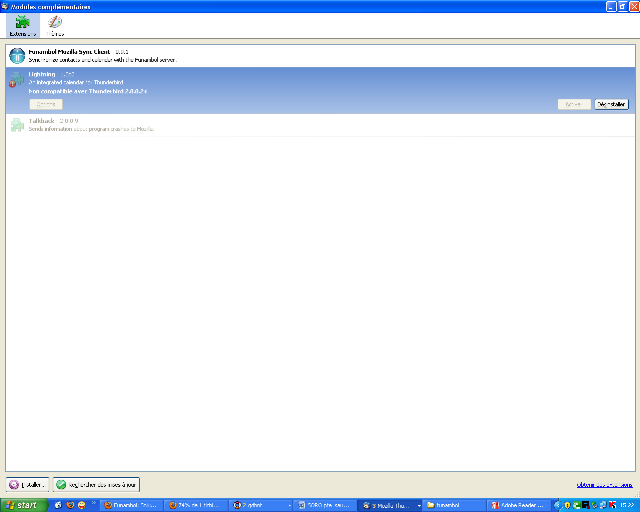Image resolution: width=640 pixels, height=512 pixels.
Task: Click the smiley face quick launch icon
Action: coord(82,505)
